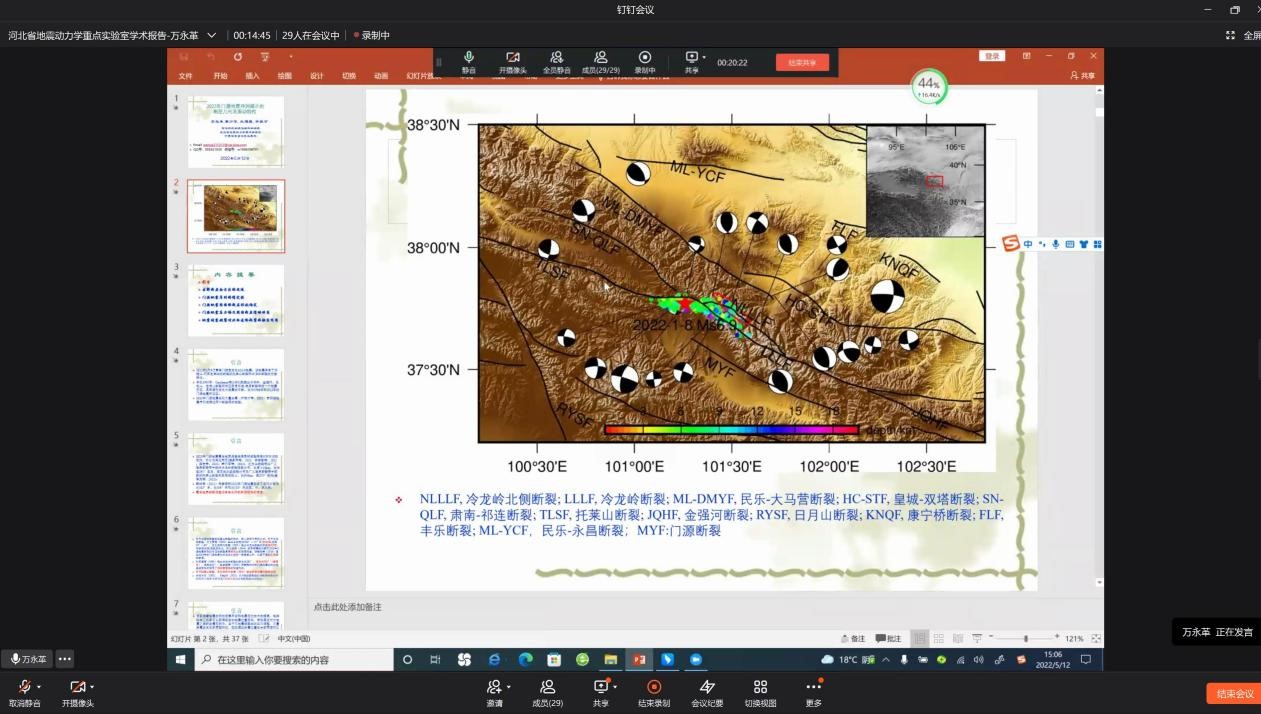Open the 插入 ribbon tab
The height and width of the screenshot is (714, 1261).
click(x=252, y=76)
